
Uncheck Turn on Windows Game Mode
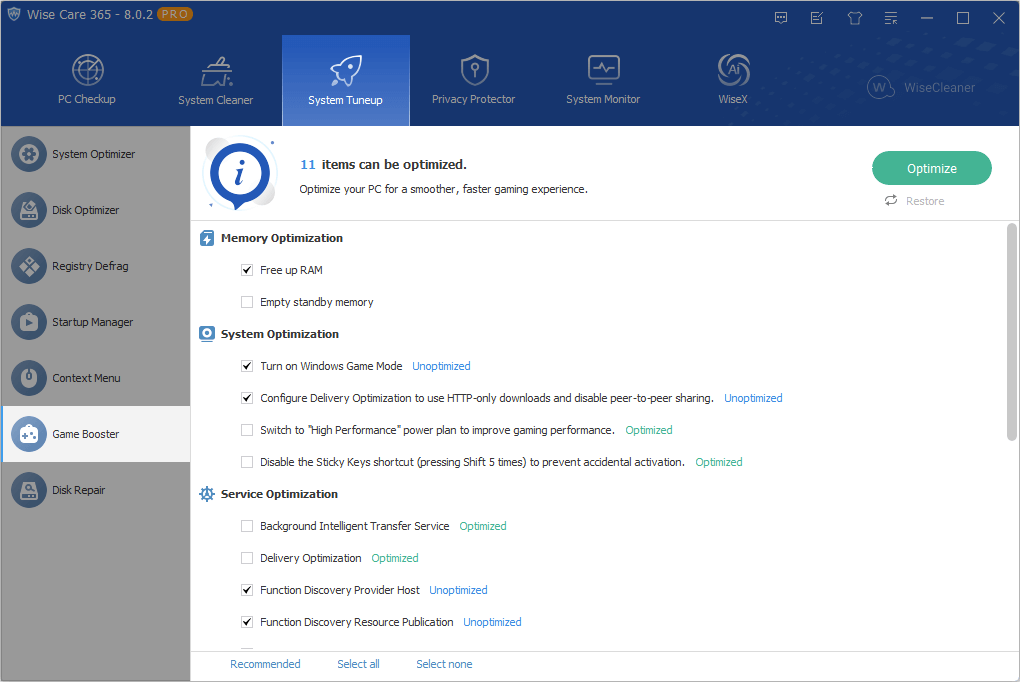point(247,366)
